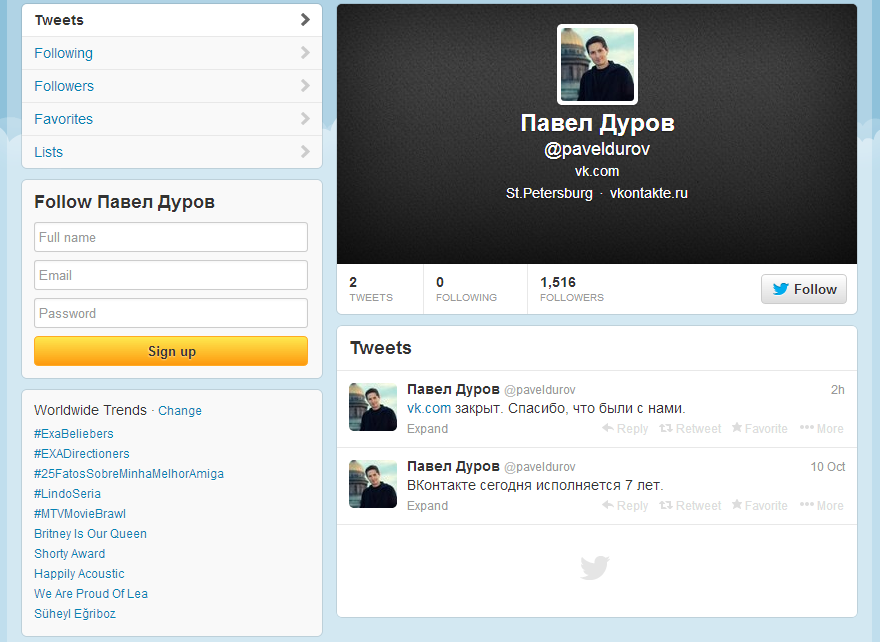Retweet the 10 Oct tweet
Screen dimensions: 880x642
pyautogui.click(x=690, y=506)
